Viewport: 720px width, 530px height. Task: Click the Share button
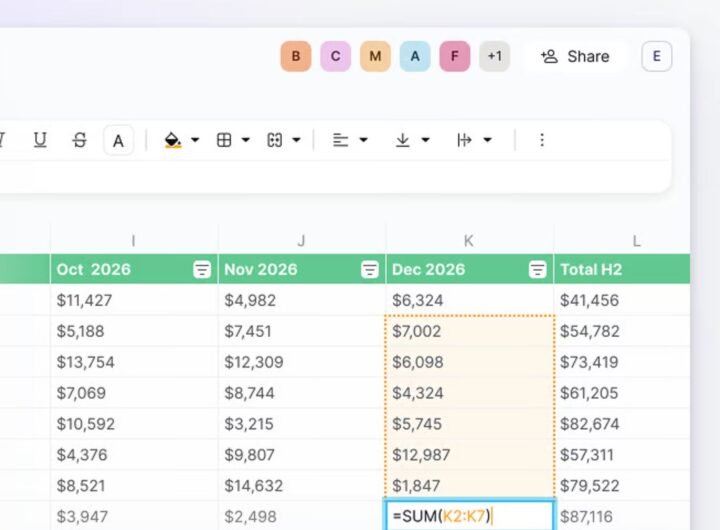tap(575, 56)
